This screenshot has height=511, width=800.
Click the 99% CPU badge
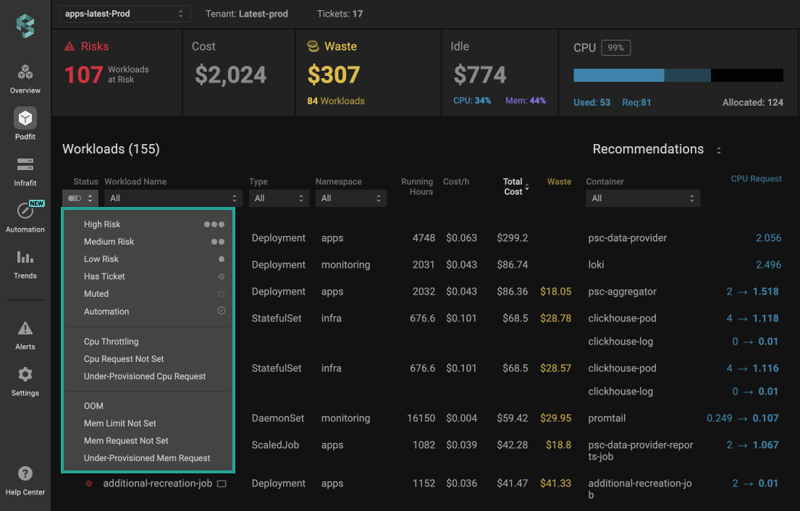(616, 48)
